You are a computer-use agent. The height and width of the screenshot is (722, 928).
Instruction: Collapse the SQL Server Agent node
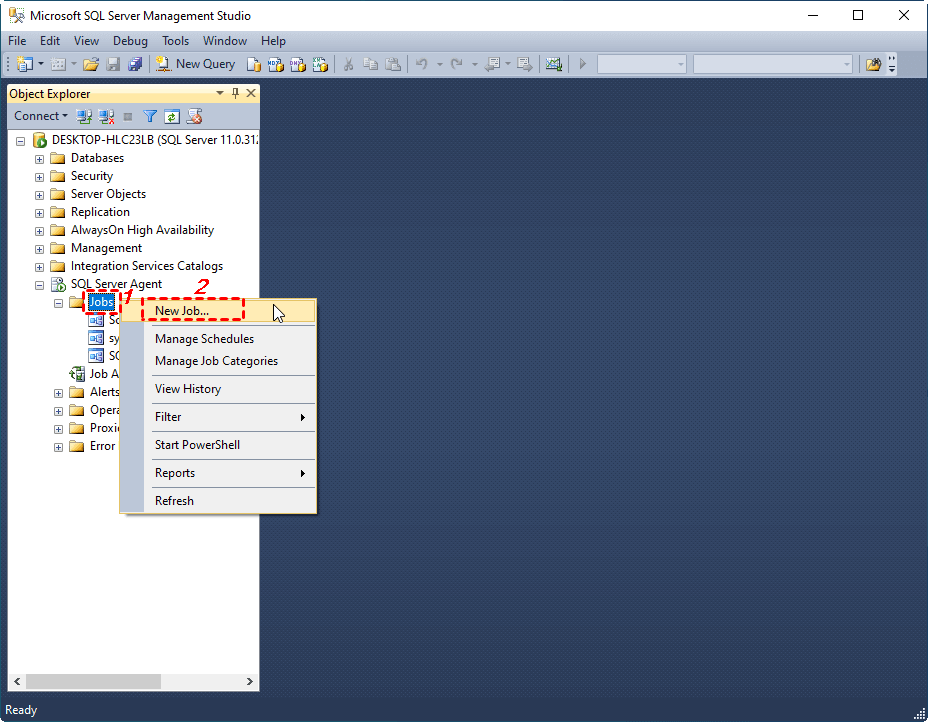(x=40, y=285)
